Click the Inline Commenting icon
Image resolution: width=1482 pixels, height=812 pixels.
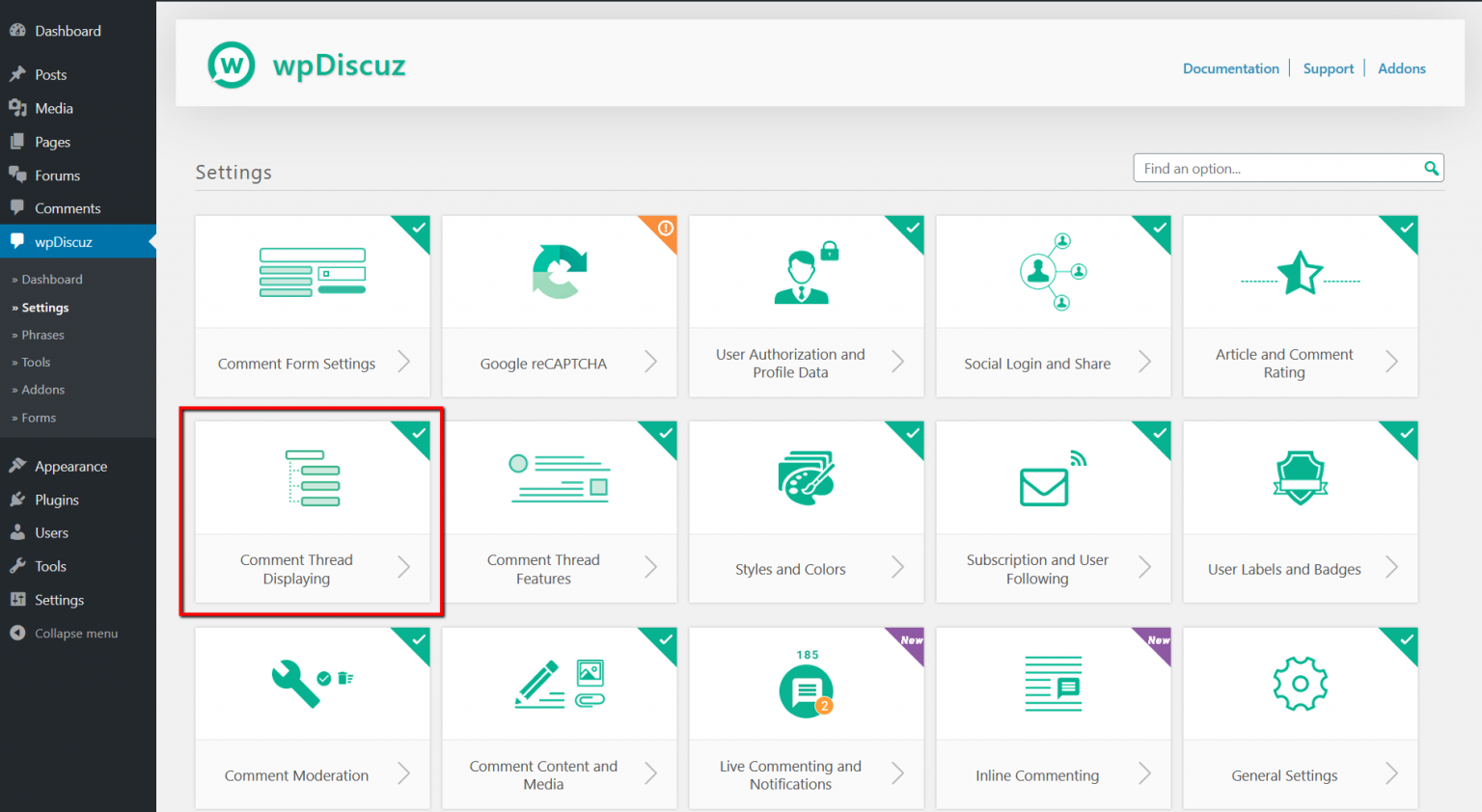[x=1054, y=684]
